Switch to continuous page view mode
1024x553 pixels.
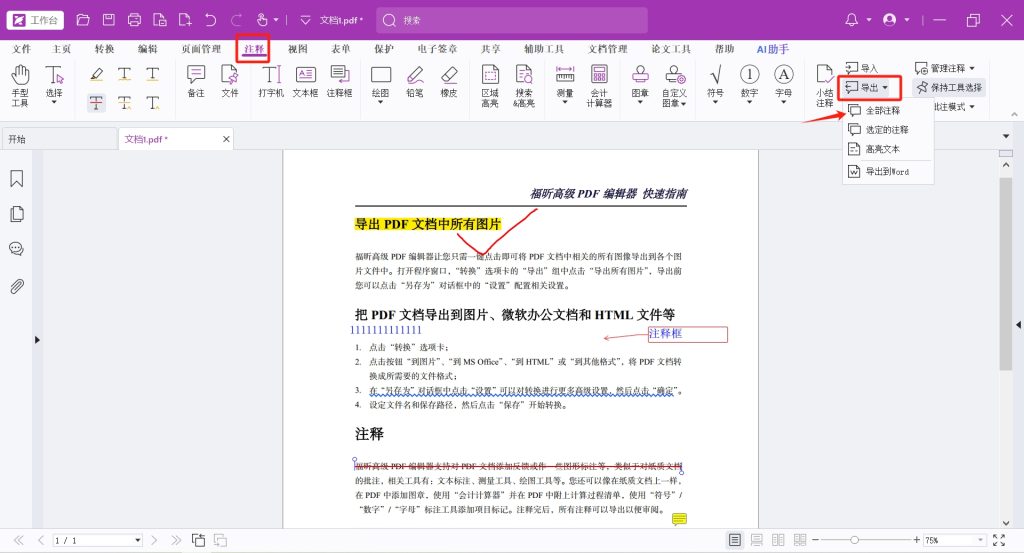[x=756, y=540]
